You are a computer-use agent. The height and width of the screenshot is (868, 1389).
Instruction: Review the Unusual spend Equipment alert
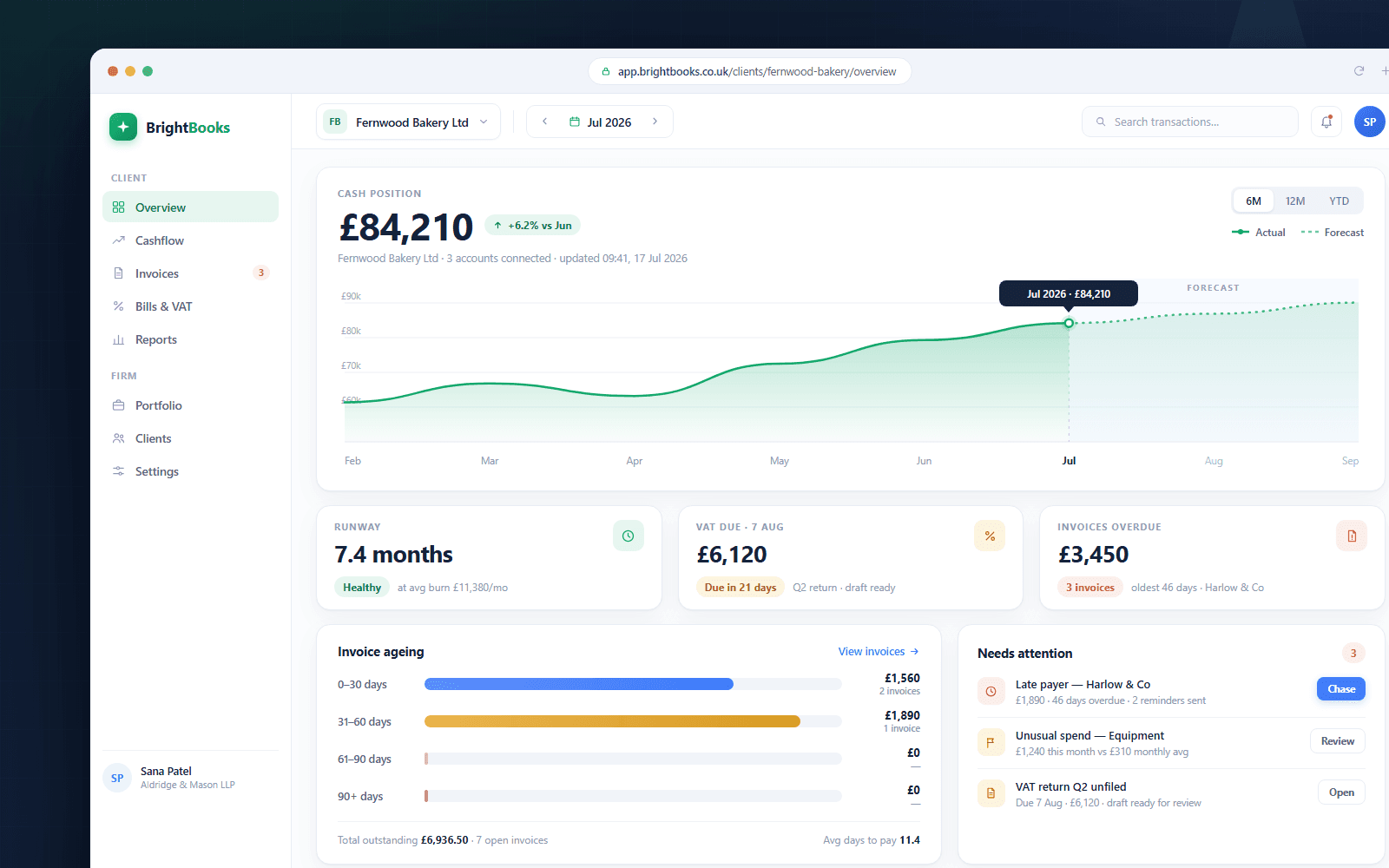(1338, 741)
